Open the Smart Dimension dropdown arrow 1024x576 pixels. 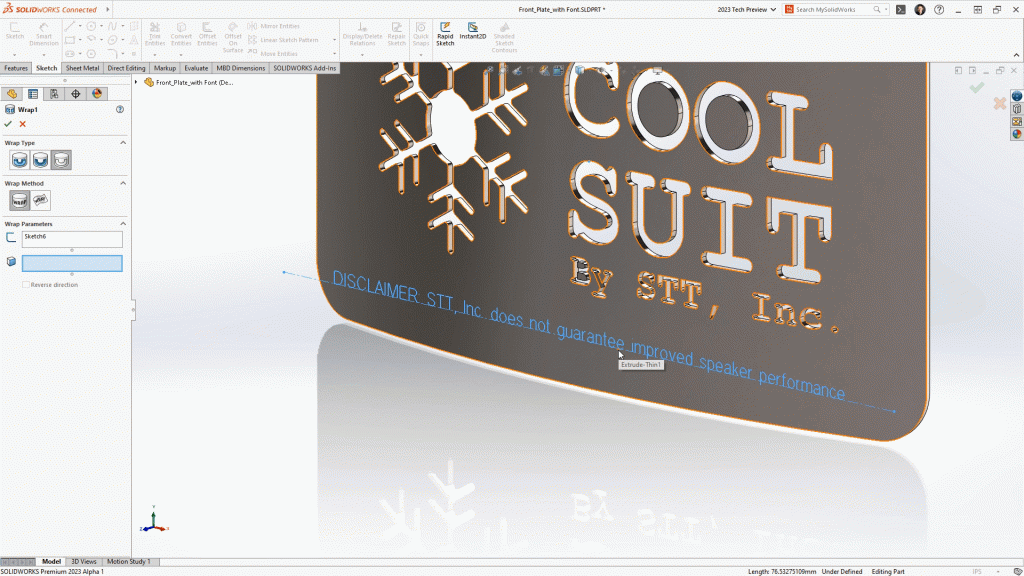tap(44, 54)
